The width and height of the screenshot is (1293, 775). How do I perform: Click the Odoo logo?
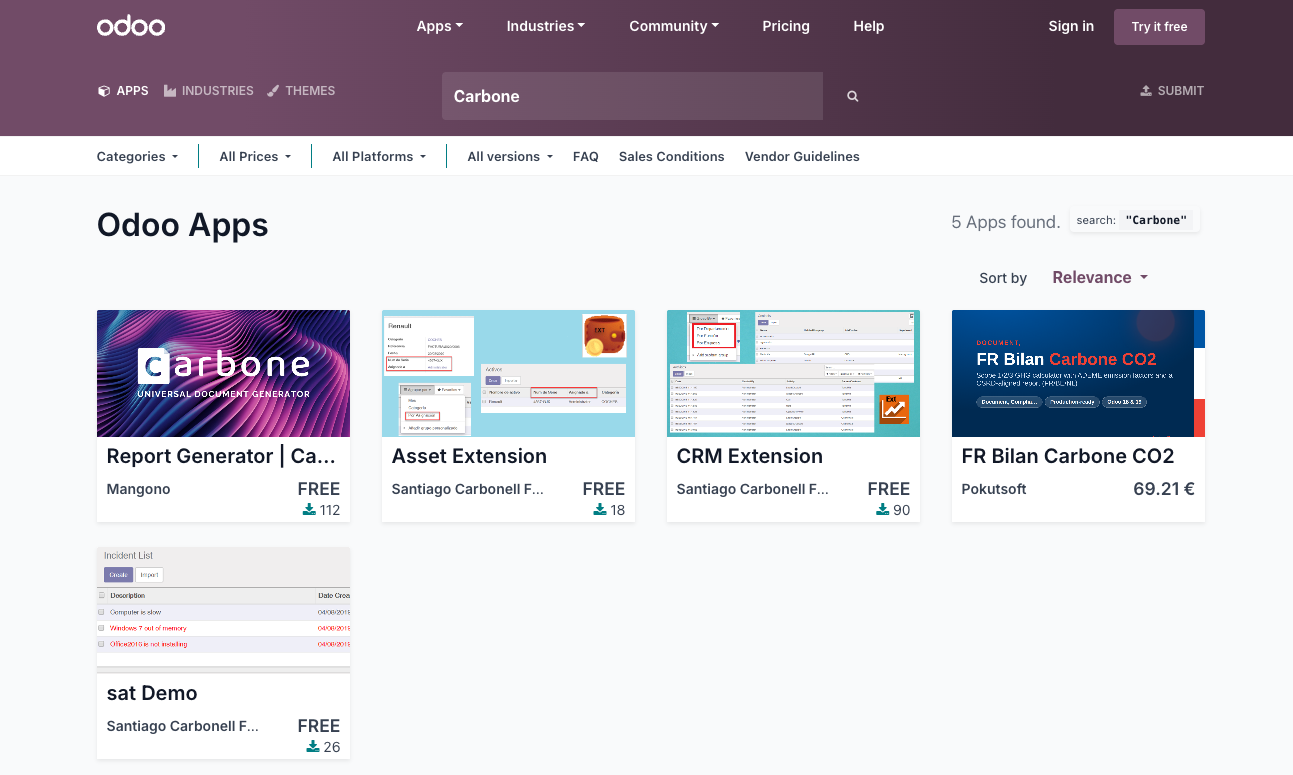coord(131,26)
